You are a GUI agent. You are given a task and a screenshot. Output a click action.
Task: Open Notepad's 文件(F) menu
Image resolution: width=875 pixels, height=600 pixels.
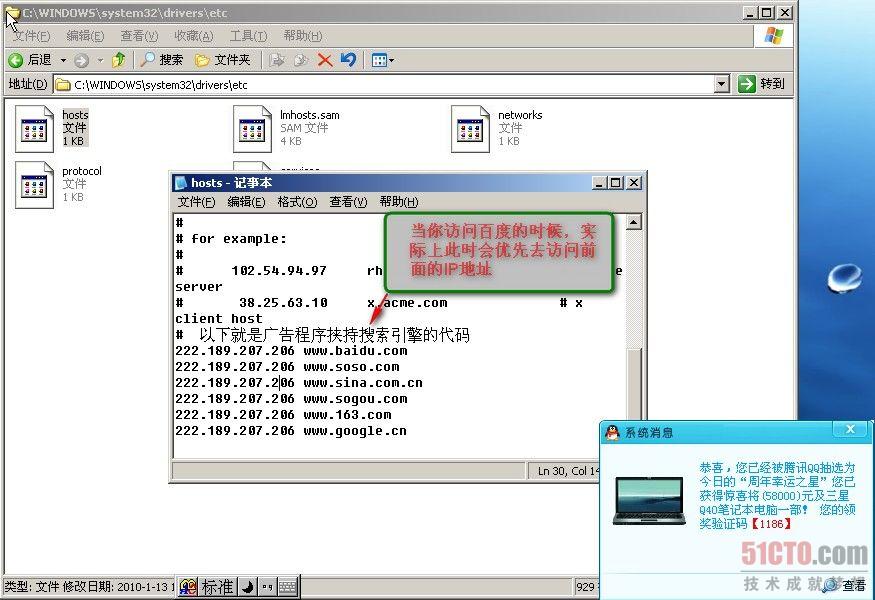[x=196, y=201]
